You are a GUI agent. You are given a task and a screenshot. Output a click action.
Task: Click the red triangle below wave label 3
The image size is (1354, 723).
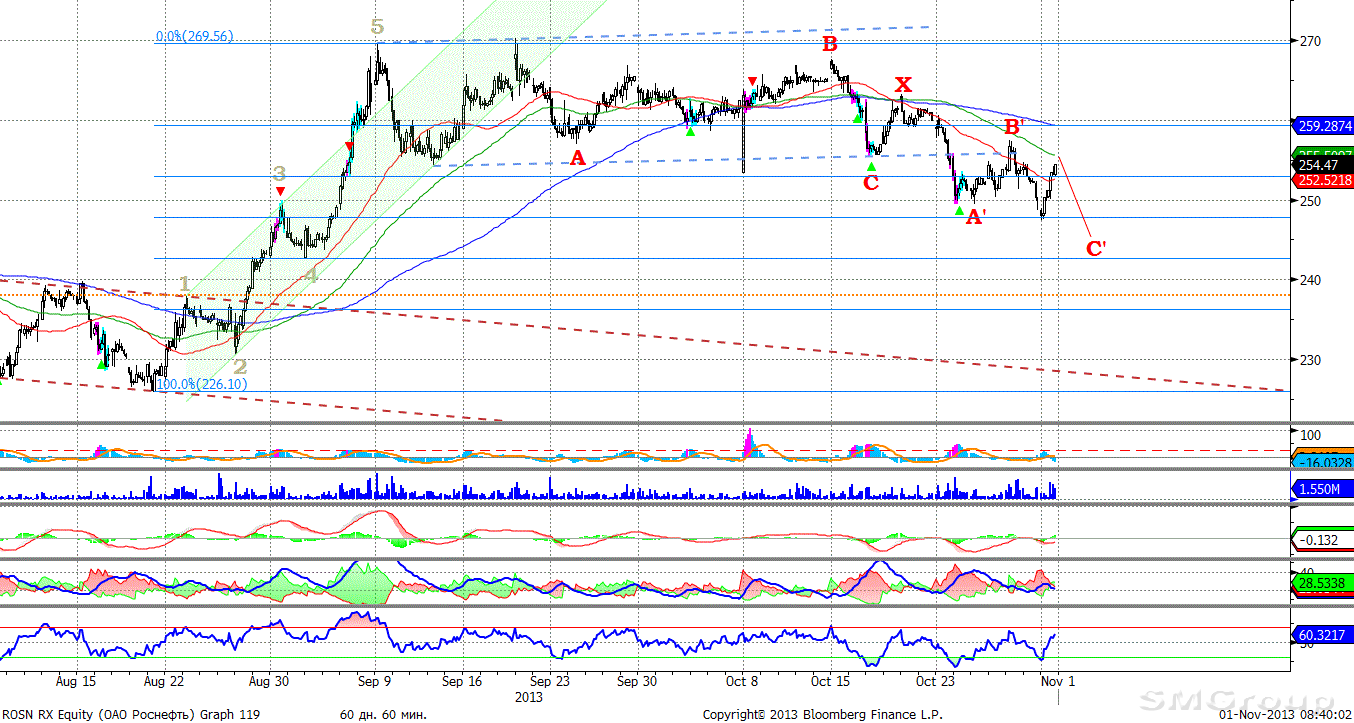pyautogui.click(x=281, y=191)
